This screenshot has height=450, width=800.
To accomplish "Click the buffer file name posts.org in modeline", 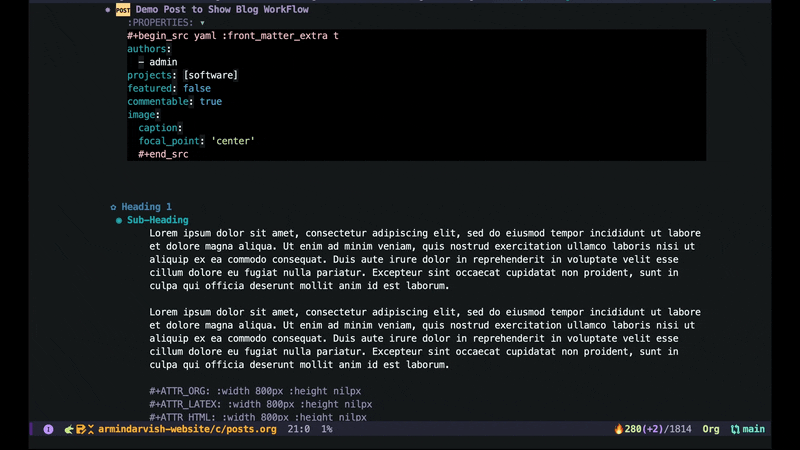I will pyautogui.click(x=187, y=429).
